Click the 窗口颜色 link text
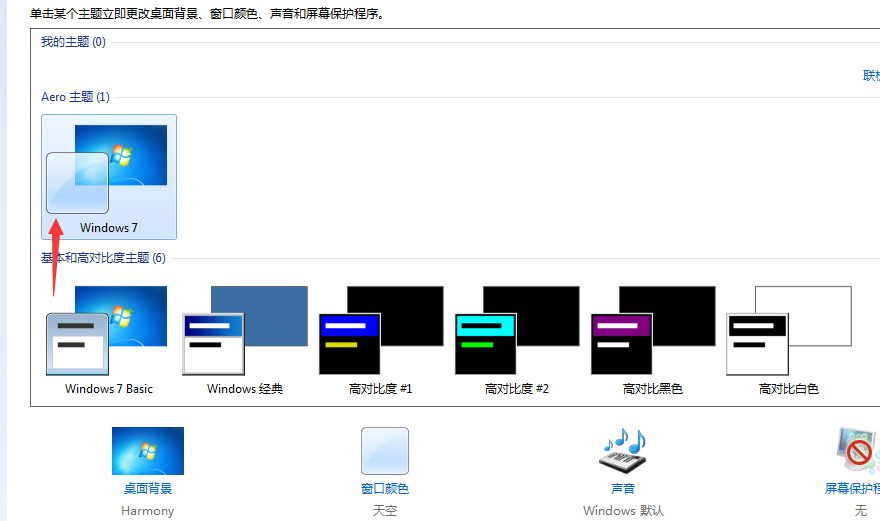Screen dimensions: 880x521 [x=385, y=489]
